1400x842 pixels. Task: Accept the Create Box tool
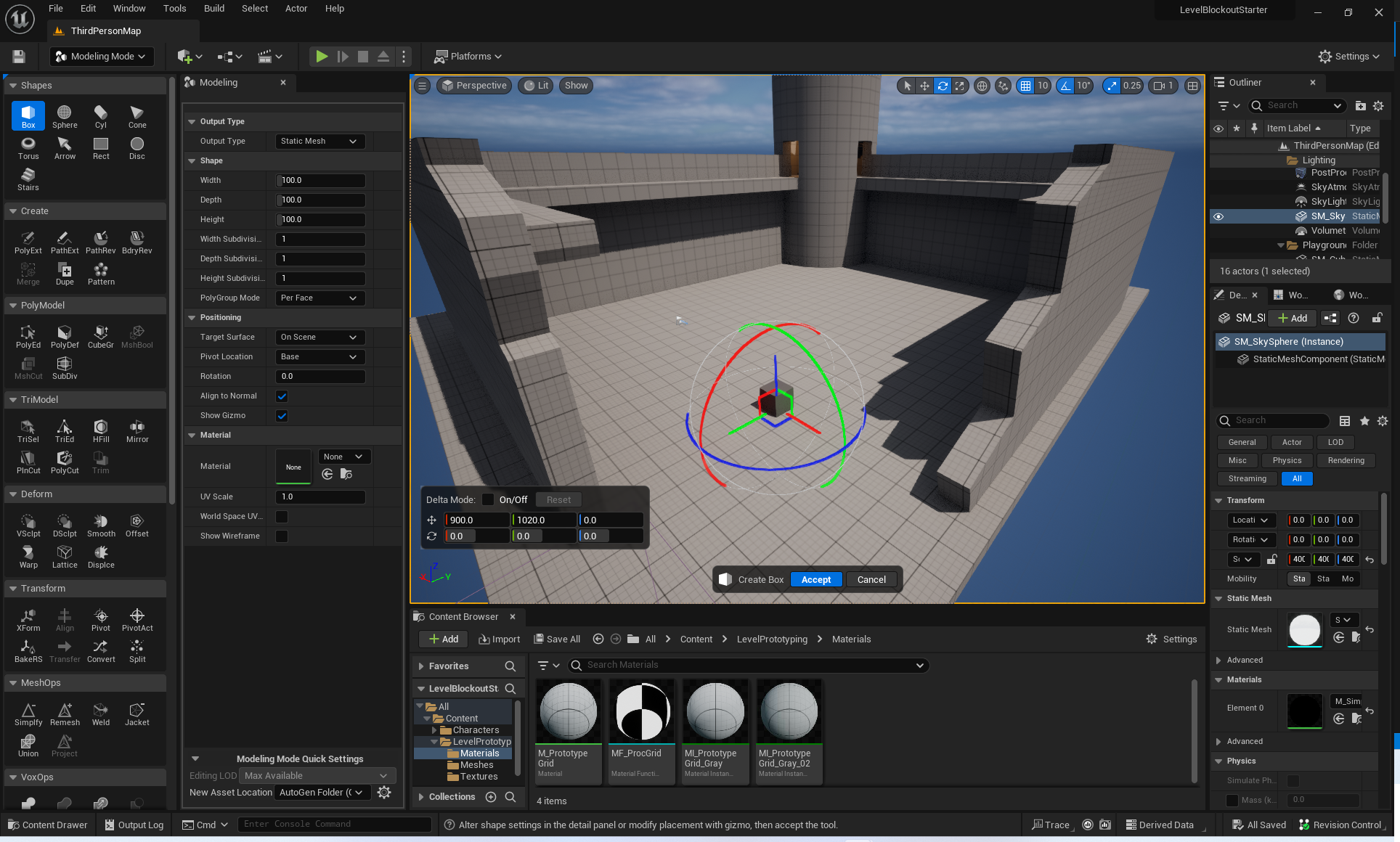[816, 580]
